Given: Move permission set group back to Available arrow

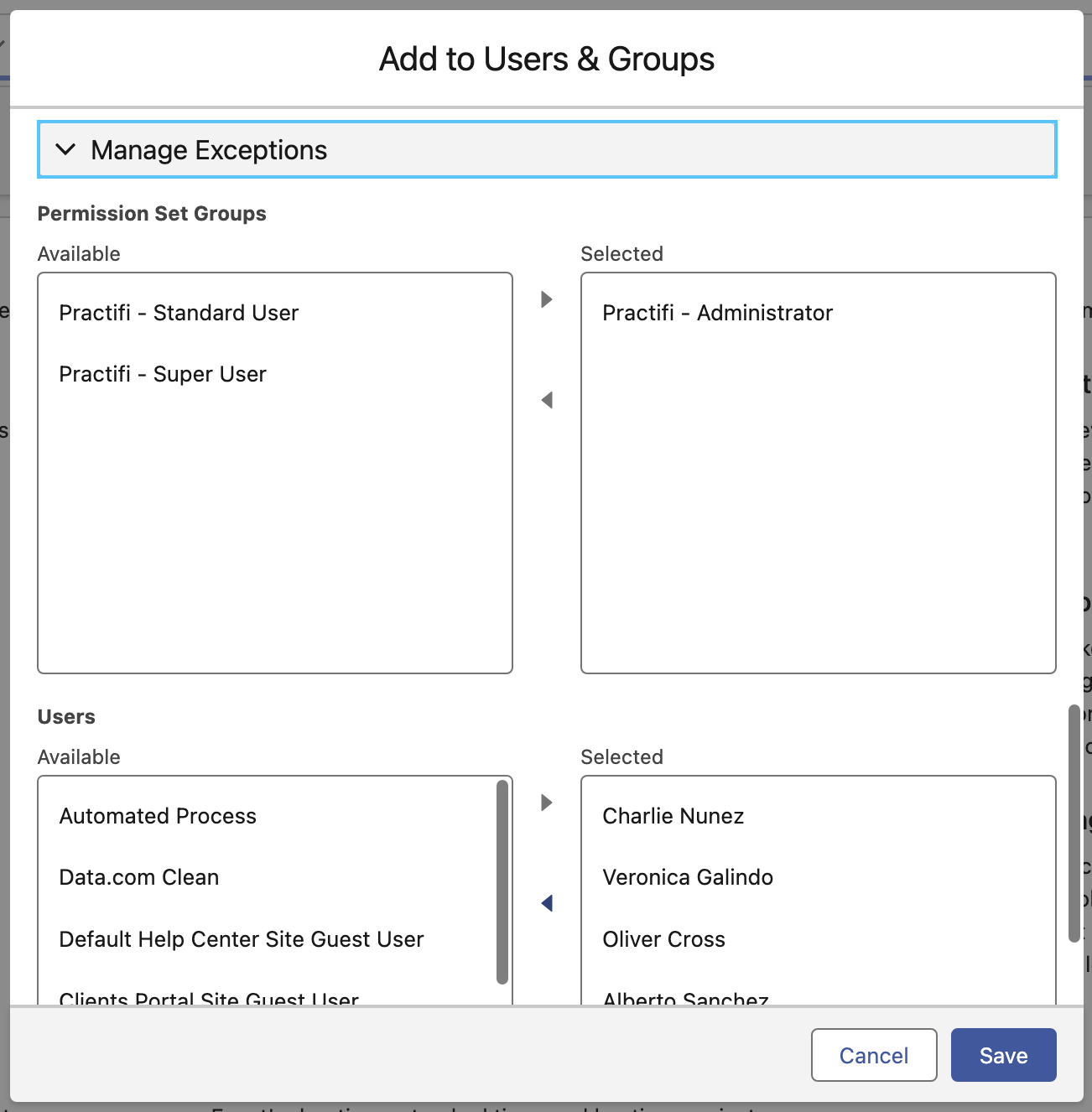Looking at the screenshot, I should (547, 400).
